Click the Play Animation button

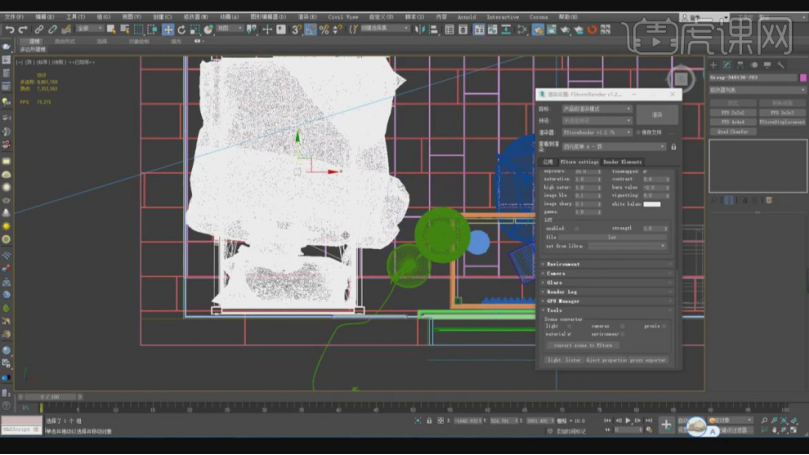[628, 421]
